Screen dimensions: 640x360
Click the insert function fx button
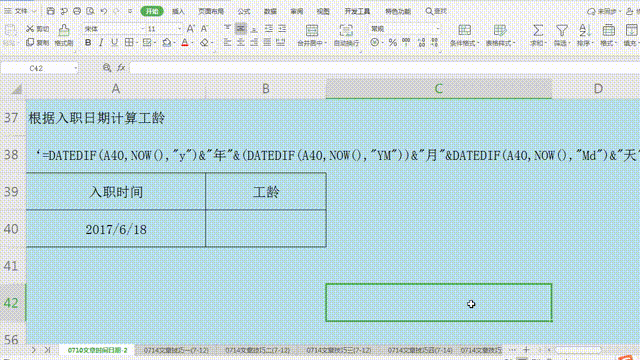(x=121, y=68)
